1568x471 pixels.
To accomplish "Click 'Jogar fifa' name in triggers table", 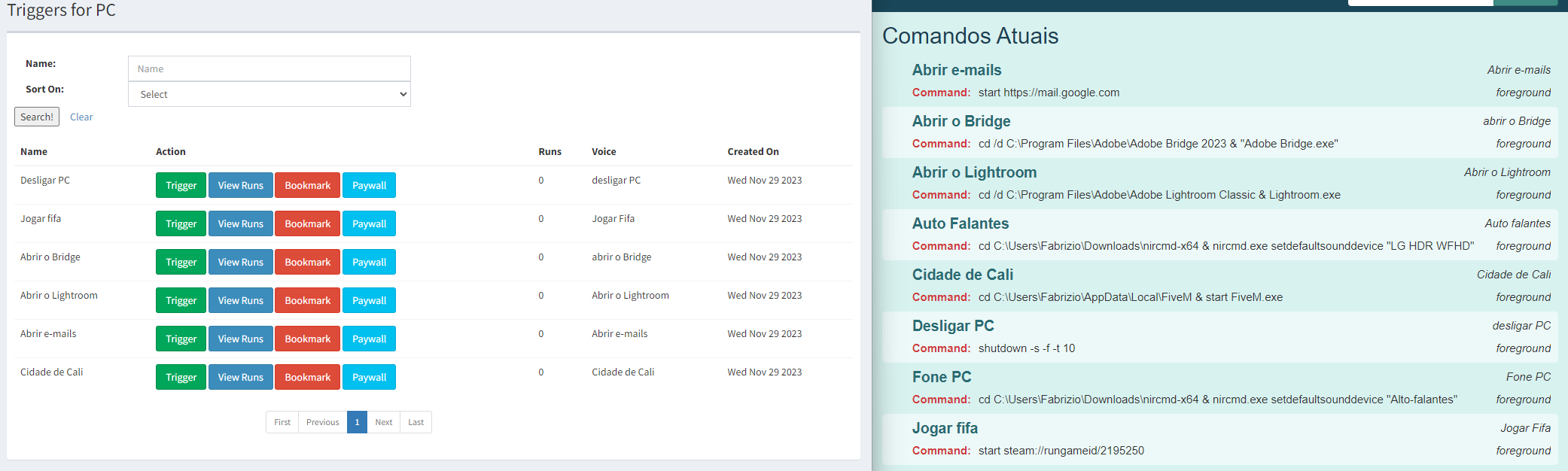I will [41, 218].
